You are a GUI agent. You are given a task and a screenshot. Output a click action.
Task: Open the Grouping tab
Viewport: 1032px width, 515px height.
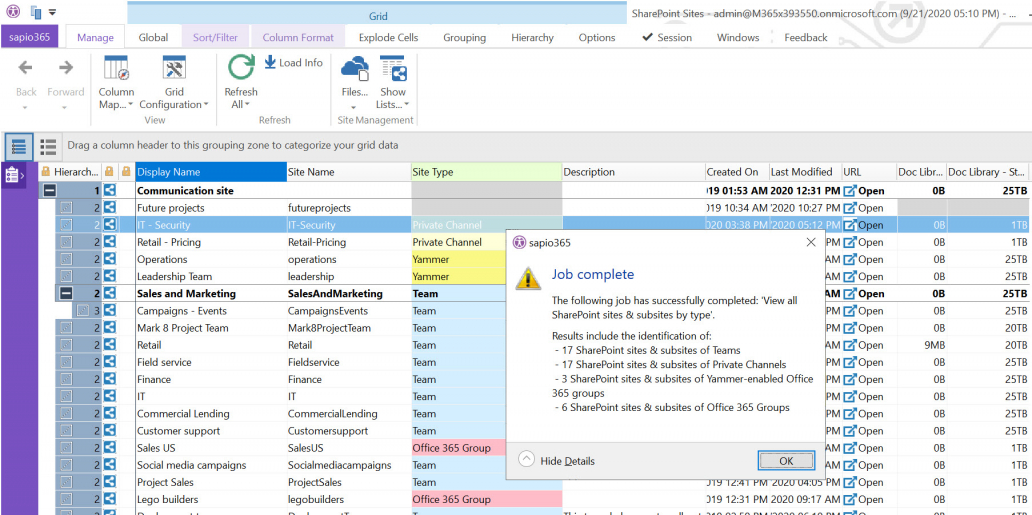465,38
